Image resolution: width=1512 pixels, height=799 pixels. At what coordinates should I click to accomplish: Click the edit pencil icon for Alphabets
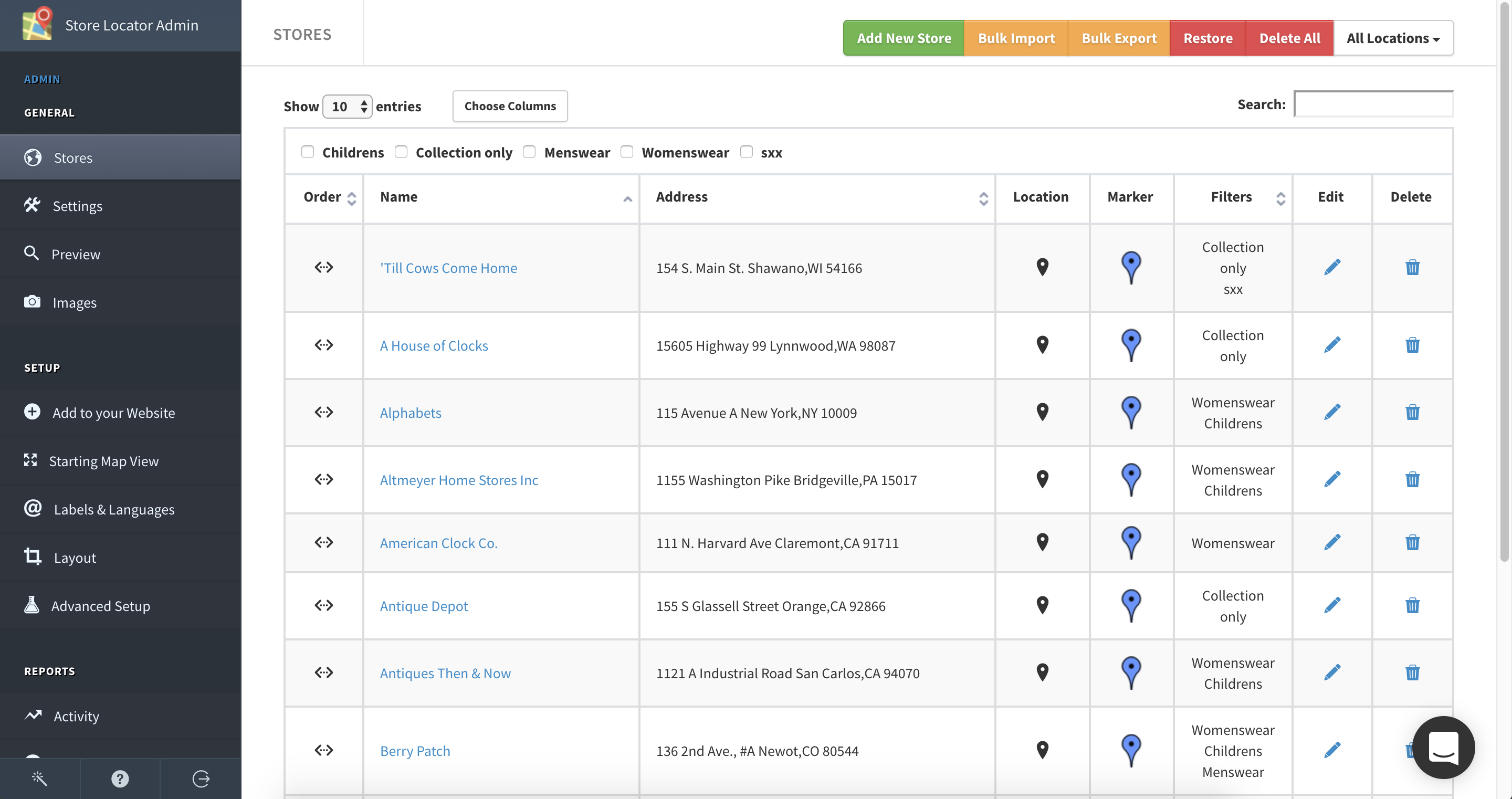coord(1330,411)
